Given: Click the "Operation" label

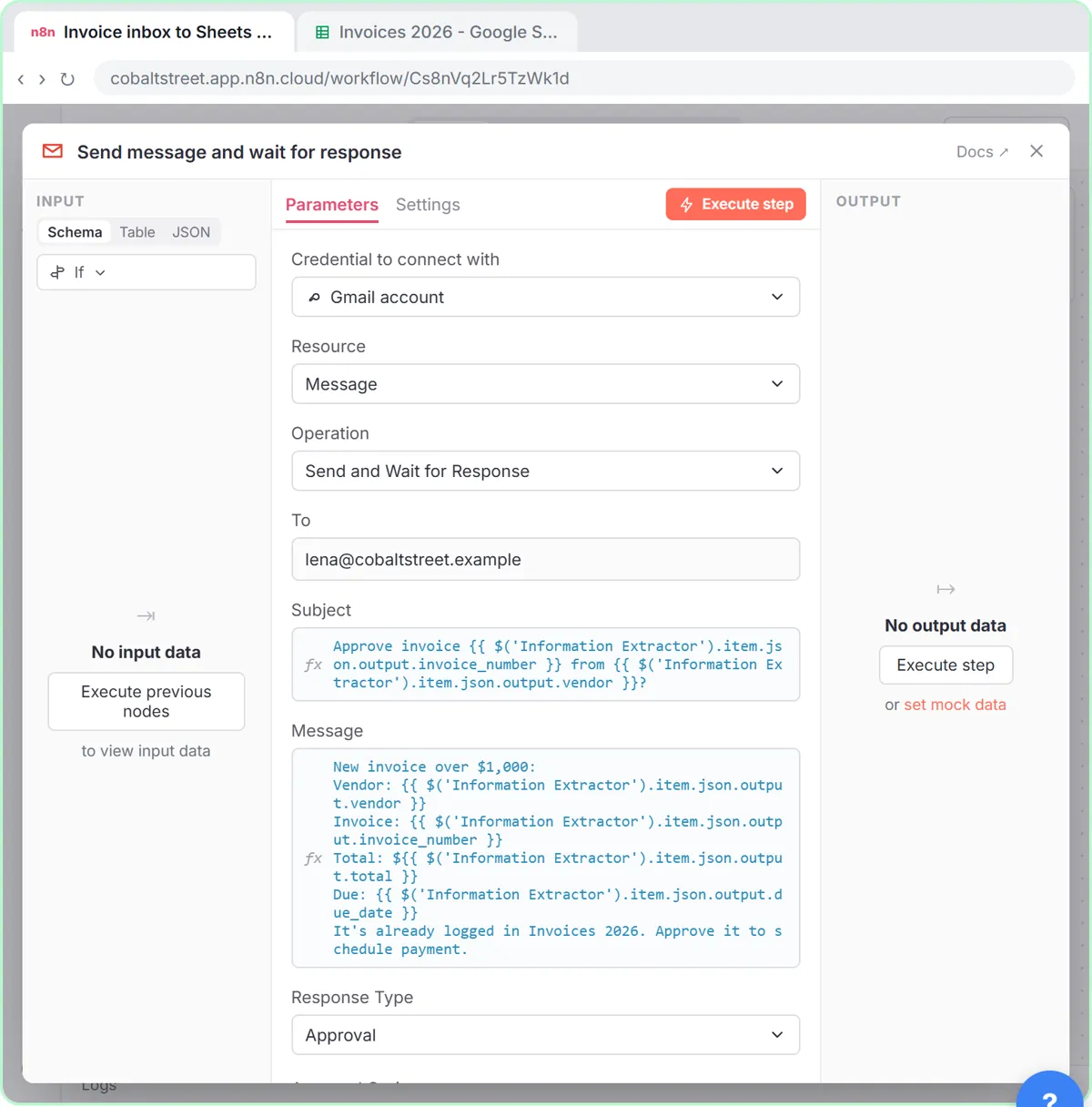Looking at the screenshot, I should pos(330,433).
